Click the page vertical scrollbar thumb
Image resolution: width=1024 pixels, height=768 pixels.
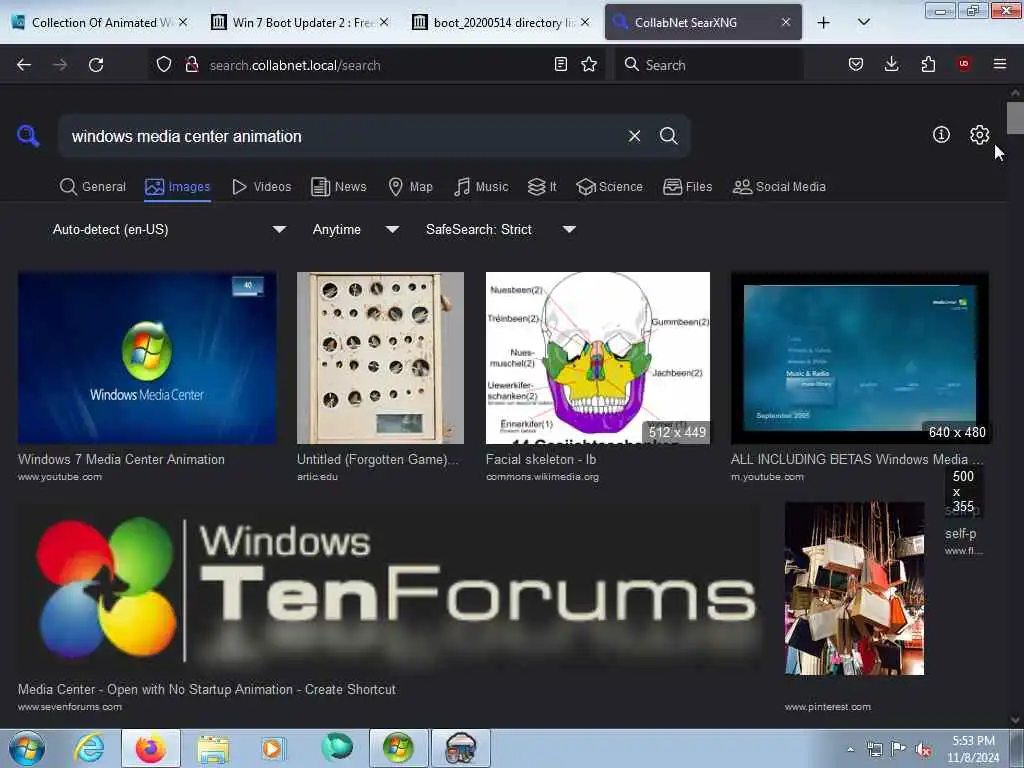[1015, 118]
